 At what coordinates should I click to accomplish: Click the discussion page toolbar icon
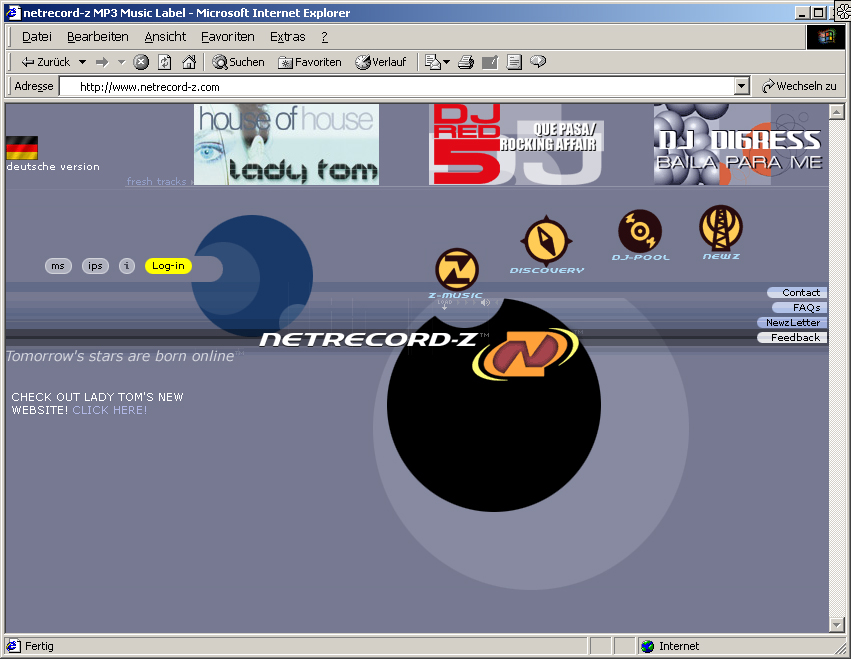click(514, 62)
